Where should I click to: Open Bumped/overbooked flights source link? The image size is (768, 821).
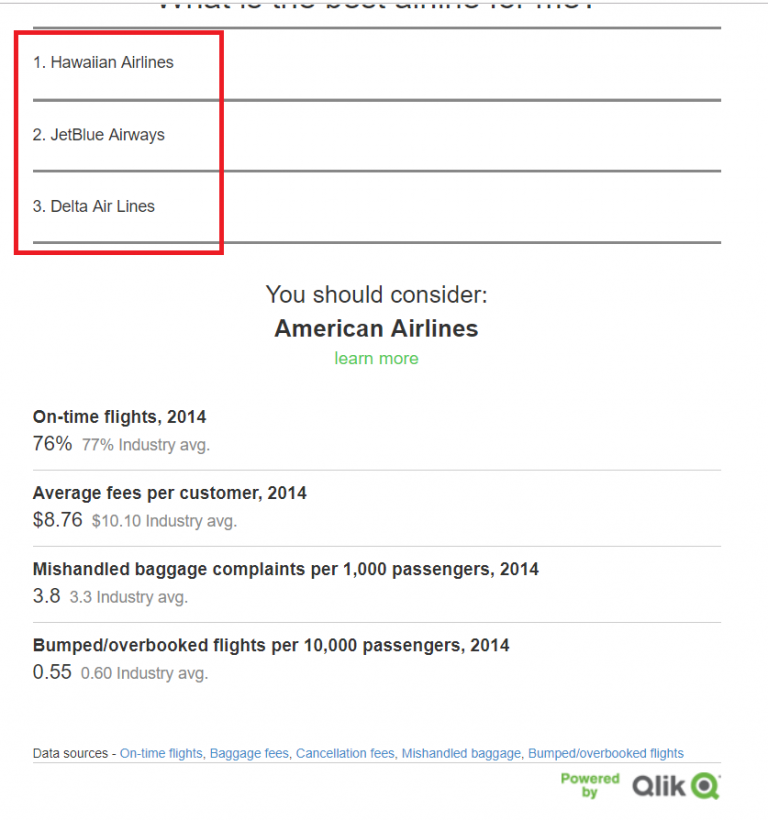point(606,753)
